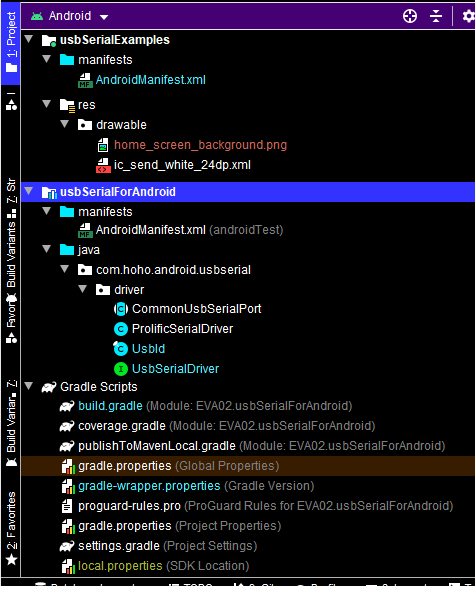Select proguard-rules.pro file icon
The height and width of the screenshot is (611, 475).
67,506
